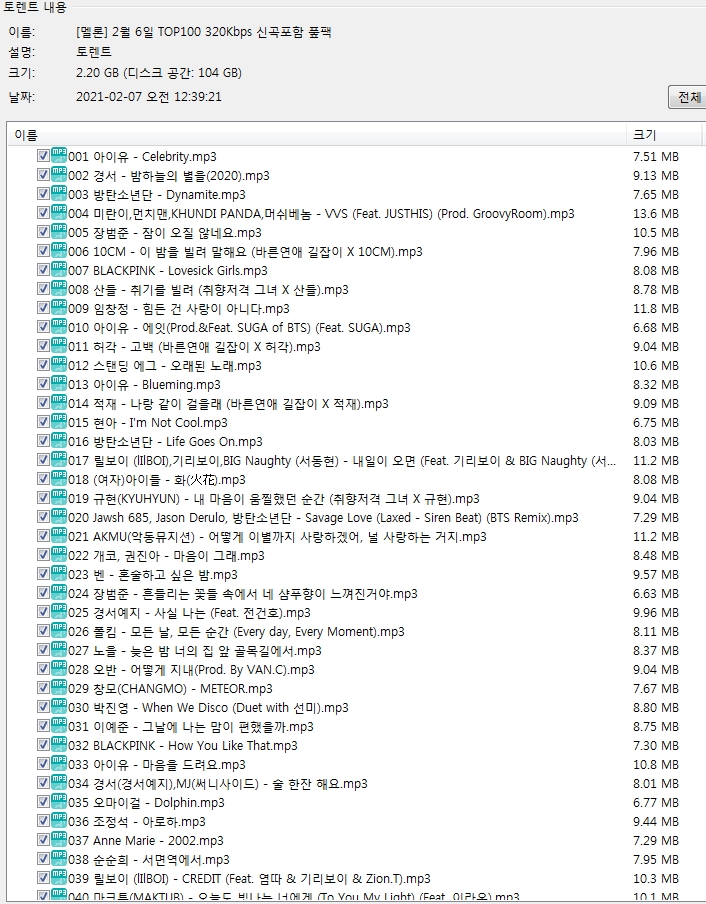Uncheck 004 미란이 VVS track checkbox
The height and width of the screenshot is (904, 706).
(x=43, y=213)
